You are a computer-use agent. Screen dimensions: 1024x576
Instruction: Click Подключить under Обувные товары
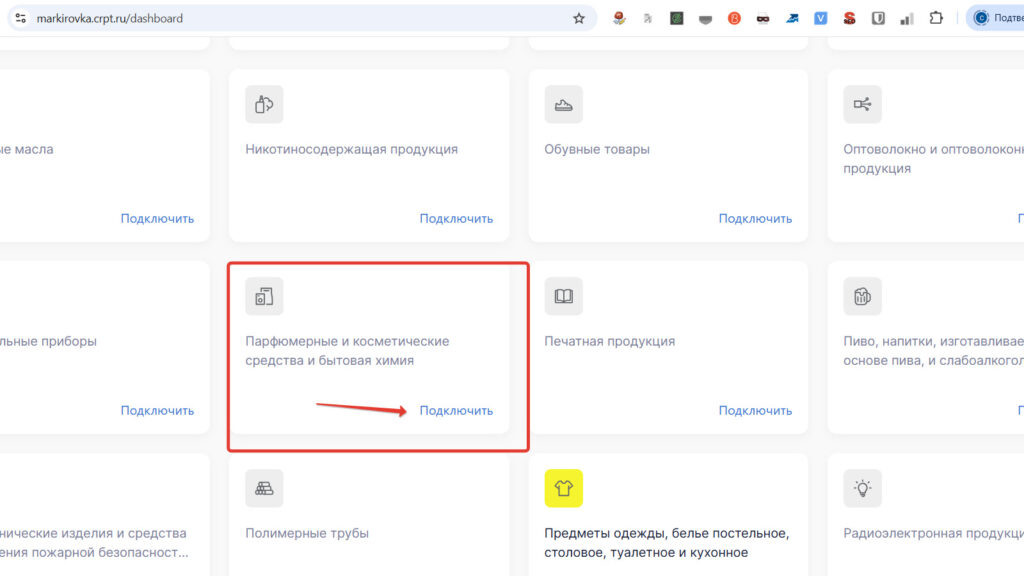[x=756, y=218]
